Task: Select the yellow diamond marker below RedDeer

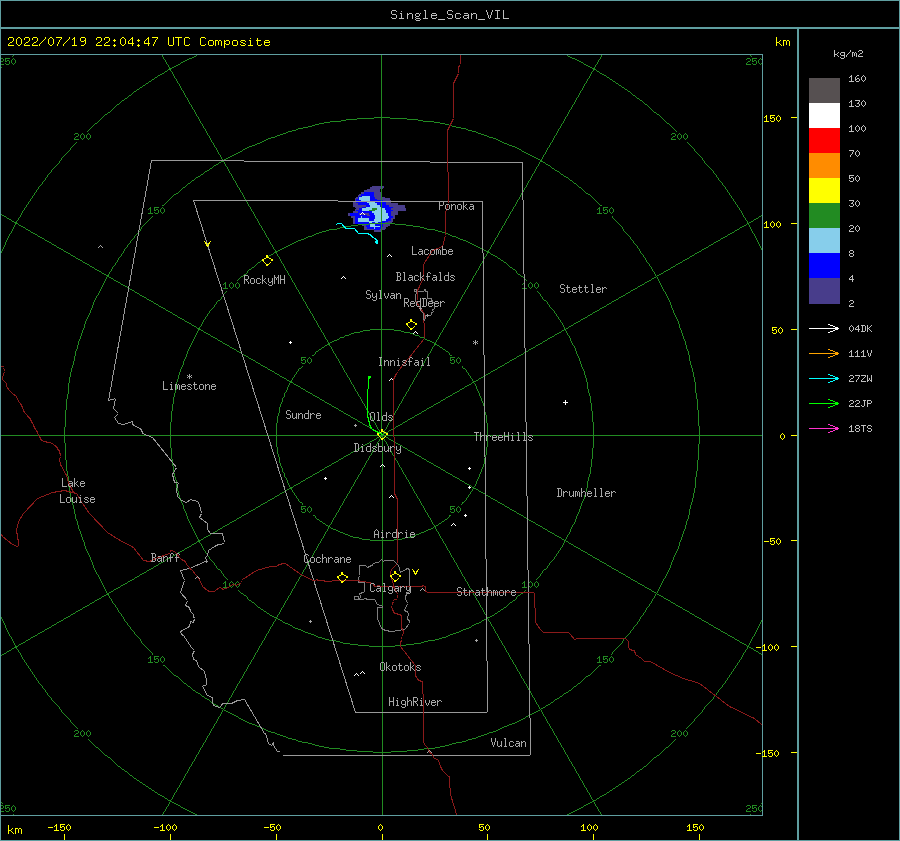Action: (x=411, y=324)
